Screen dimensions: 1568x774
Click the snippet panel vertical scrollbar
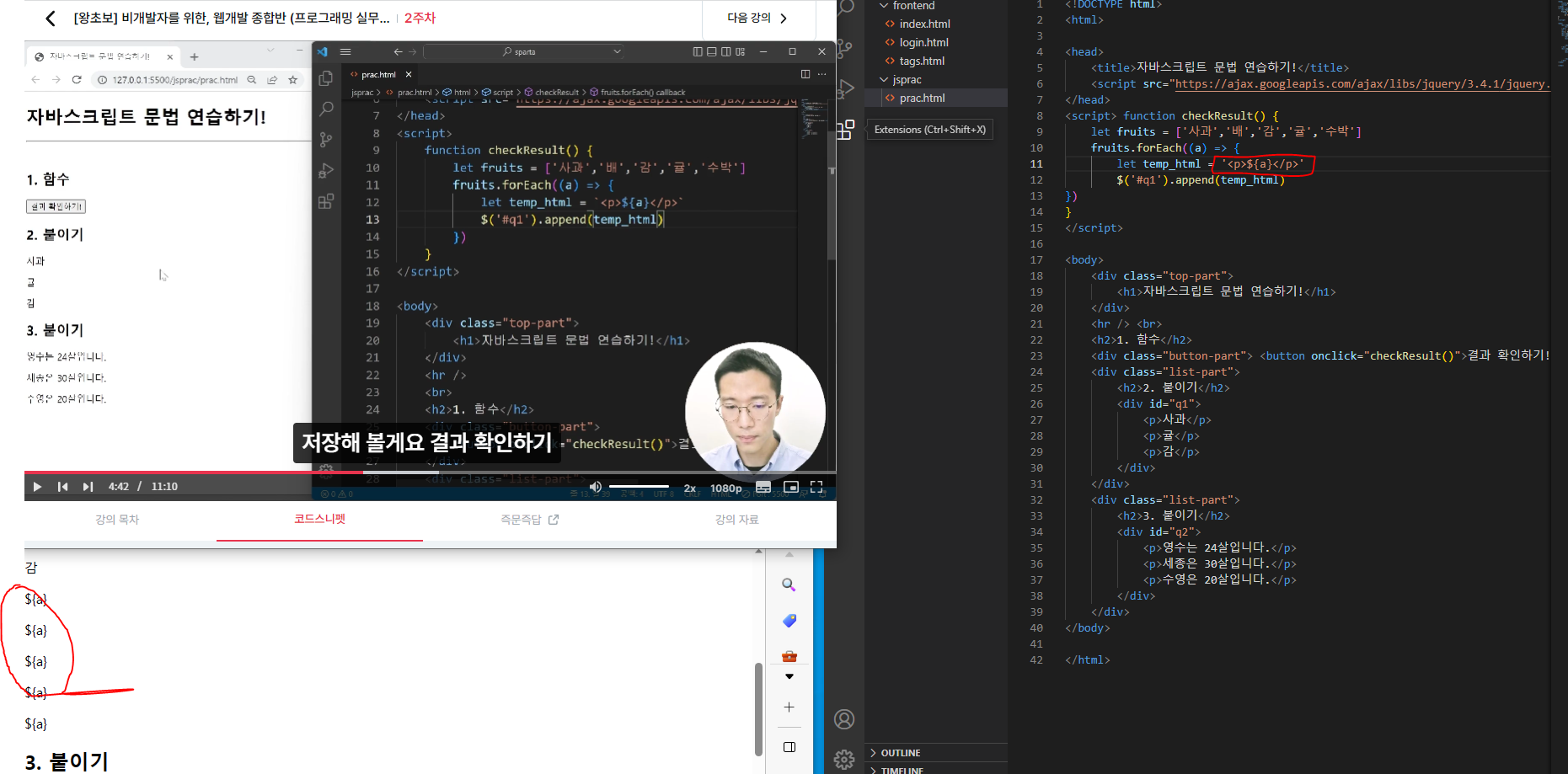[758, 709]
